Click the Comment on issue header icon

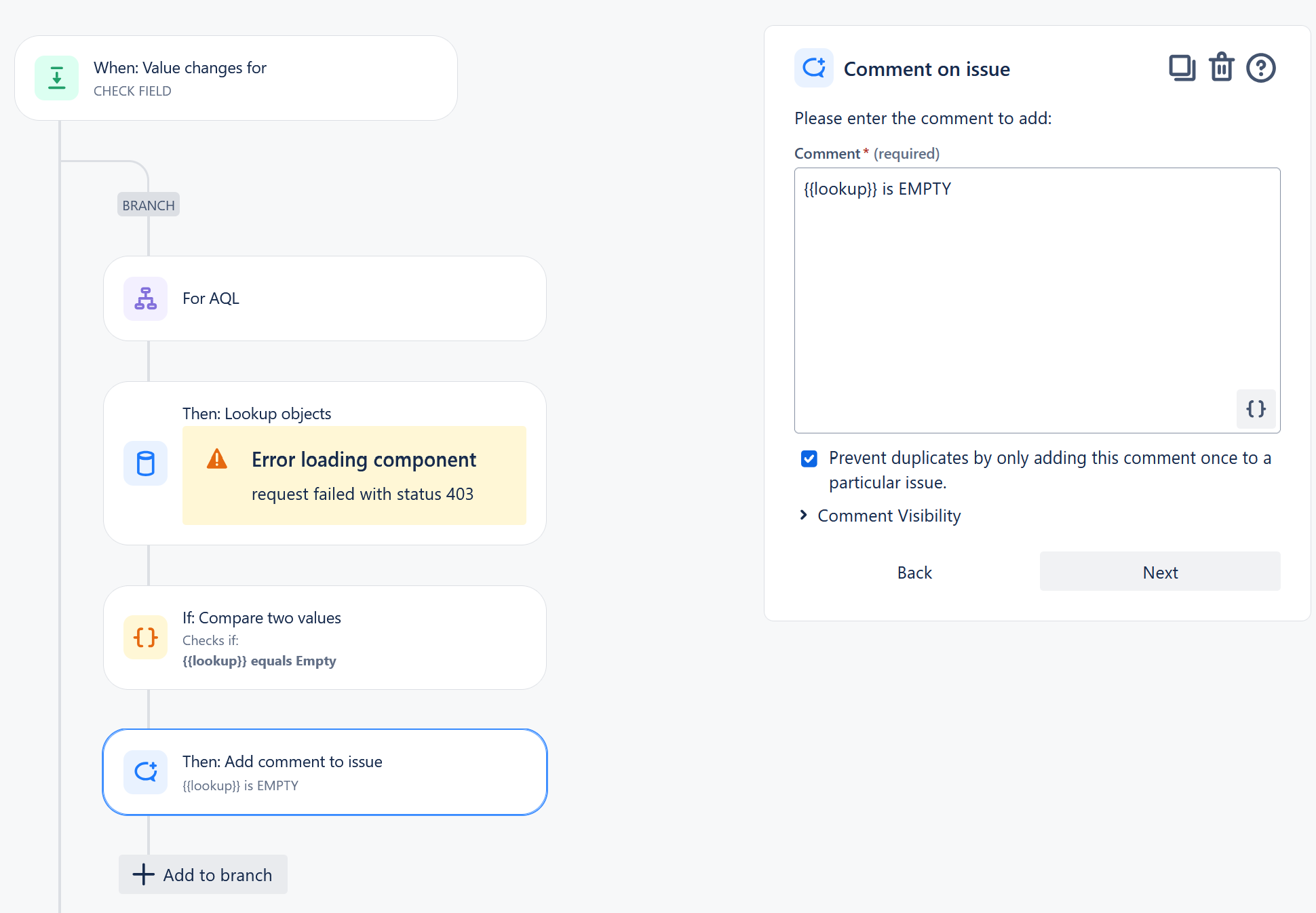pyautogui.click(x=814, y=68)
